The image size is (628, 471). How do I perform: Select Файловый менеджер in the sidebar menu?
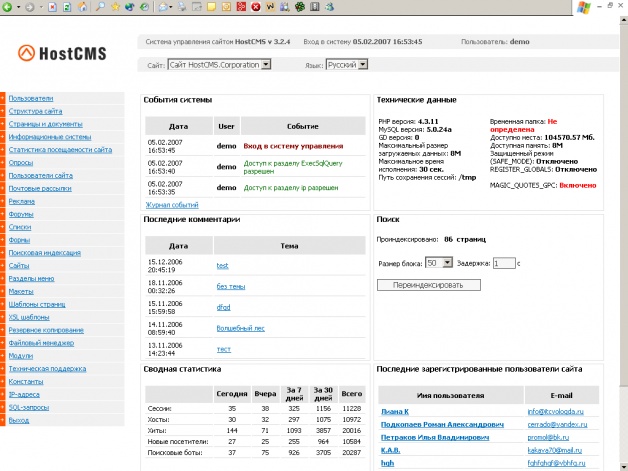tap(42, 343)
